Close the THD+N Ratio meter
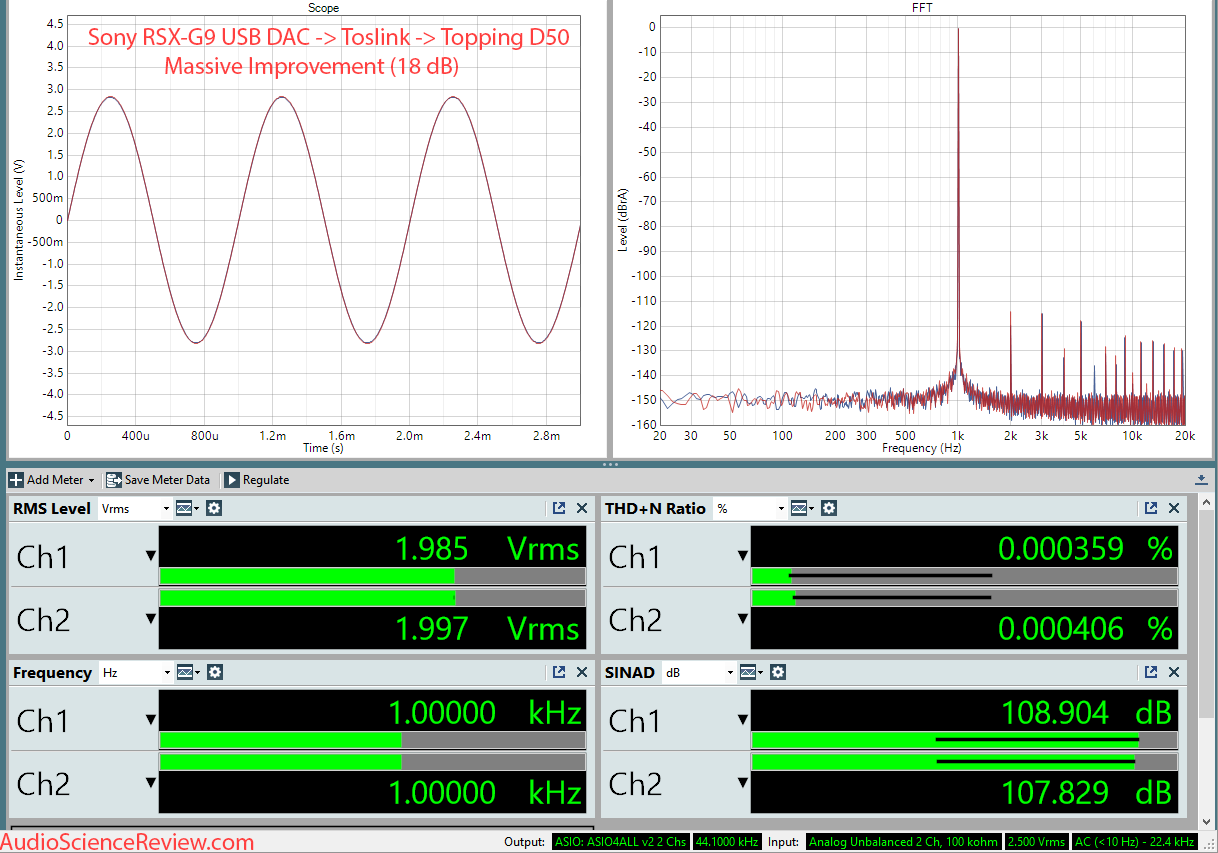 tap(1174, 509)
